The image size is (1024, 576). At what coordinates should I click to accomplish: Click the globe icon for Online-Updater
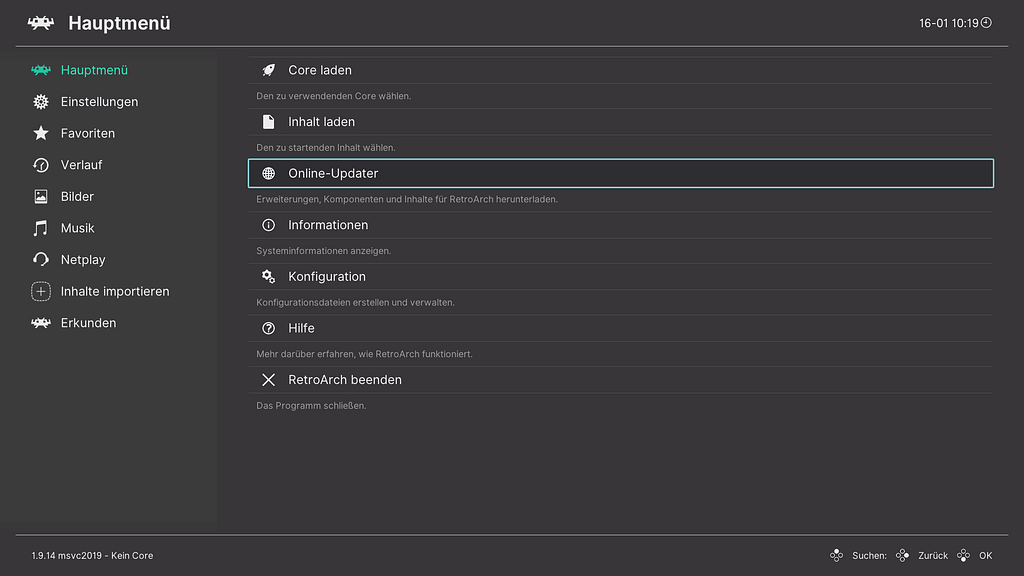coord(268,173)
